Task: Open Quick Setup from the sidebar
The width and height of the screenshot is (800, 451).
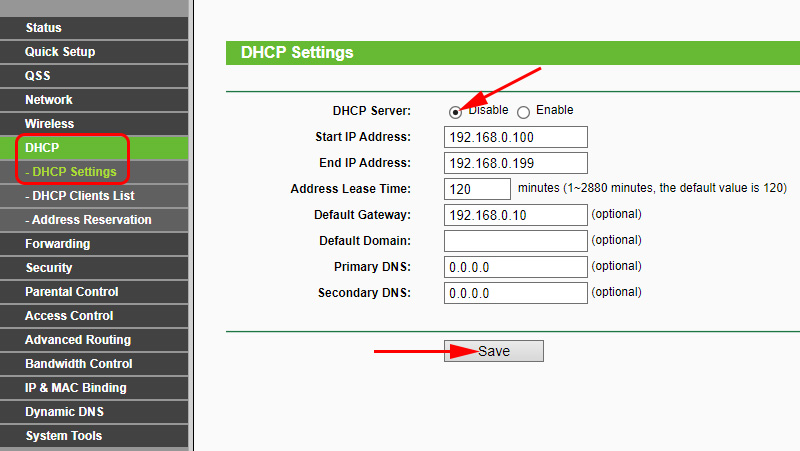Action: (x=60, y=52)
